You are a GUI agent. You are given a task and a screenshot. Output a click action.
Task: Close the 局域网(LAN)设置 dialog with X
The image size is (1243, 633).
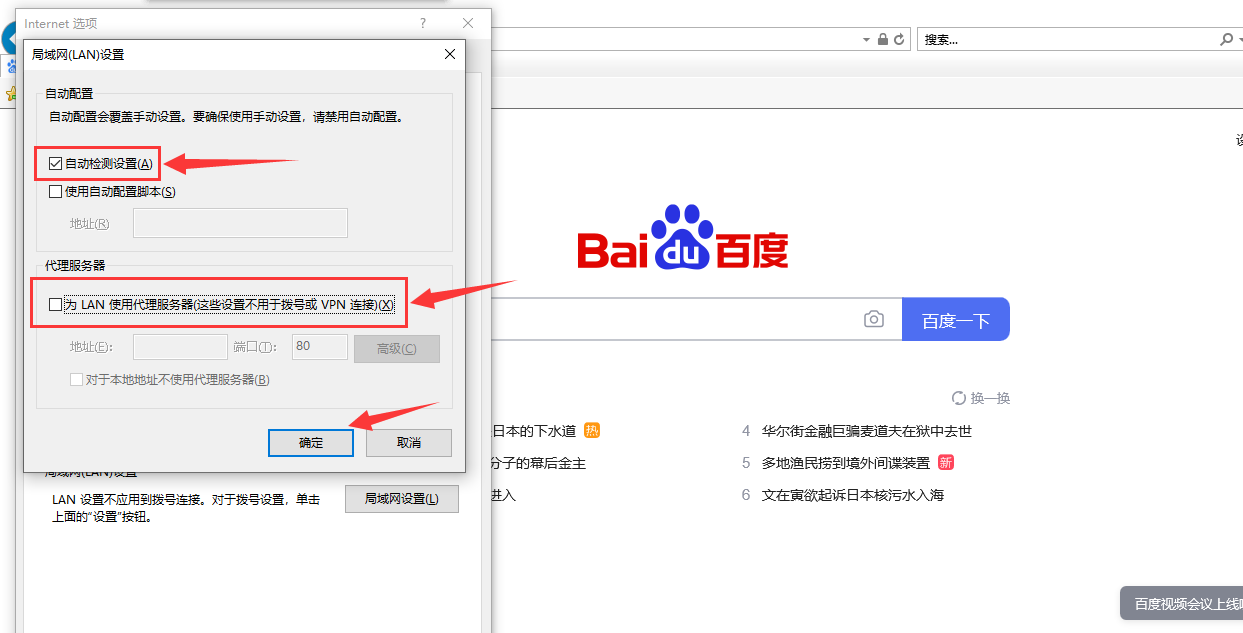tap(450, 54)
